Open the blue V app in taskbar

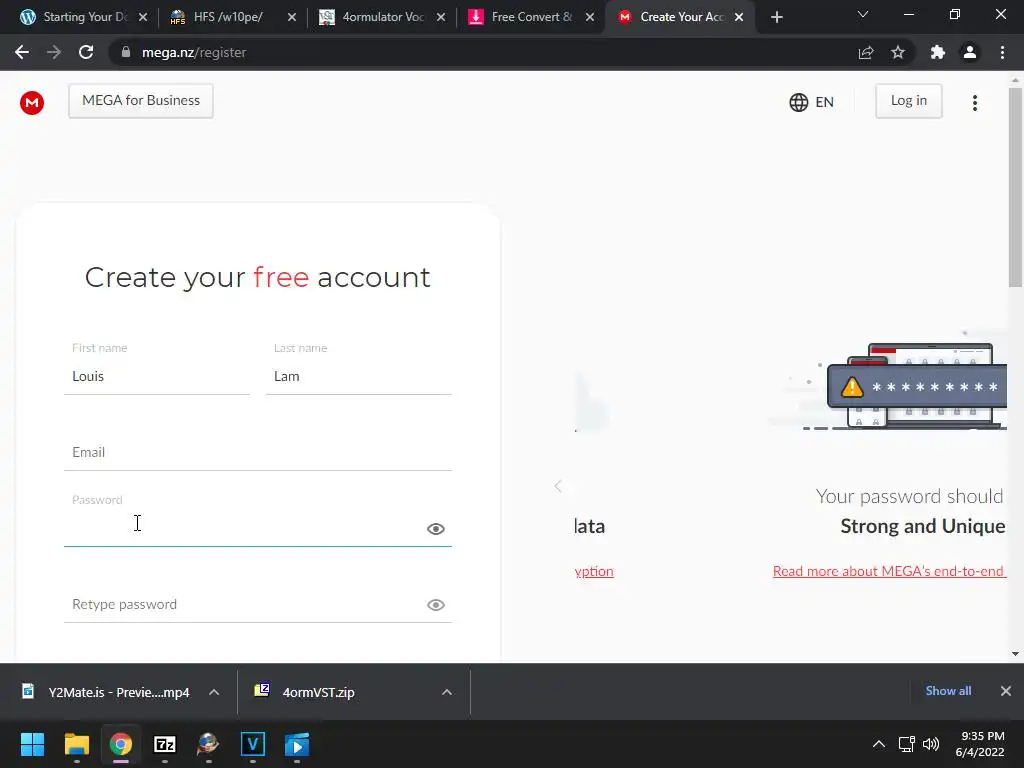253,744
